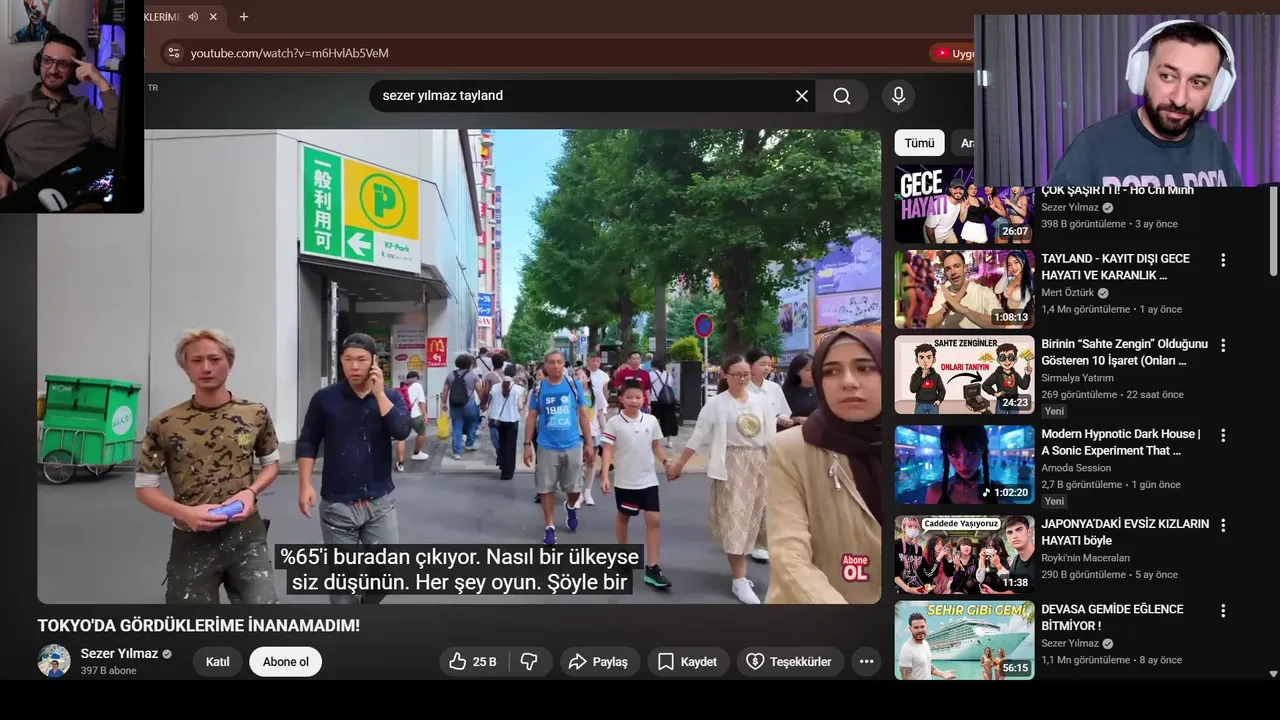Click Mert Öztürk channel name
1280x720 pixels.
(x=1067, y=293)
